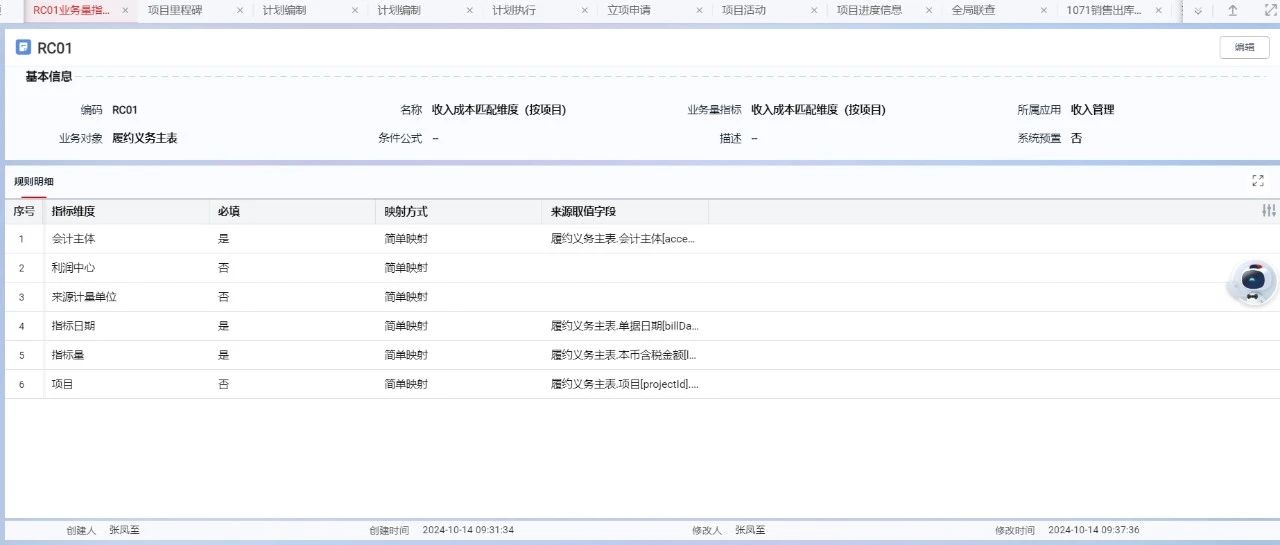Image resolution: width=1280 pixels, height=545 pixels.
Task: Select the 指标日期 row cell
Action: coord(73,326)
